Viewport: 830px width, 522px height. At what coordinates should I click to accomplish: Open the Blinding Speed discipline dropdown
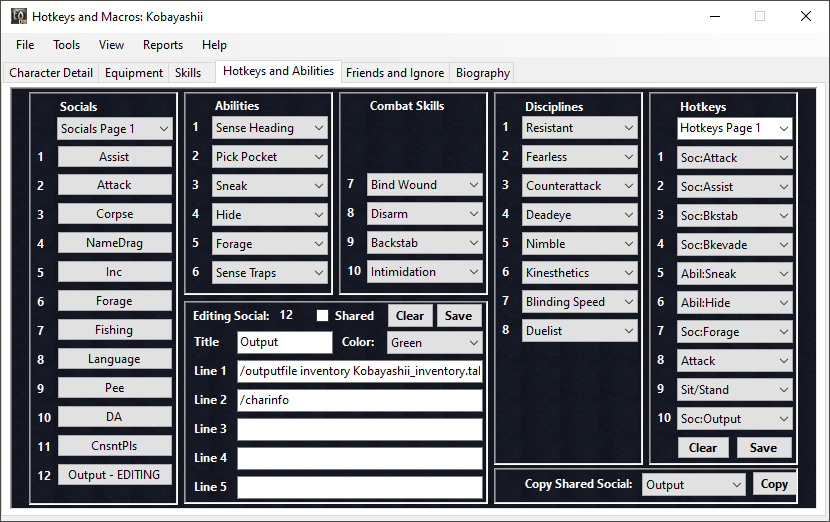pyautogui.click(x=580, y=302)
